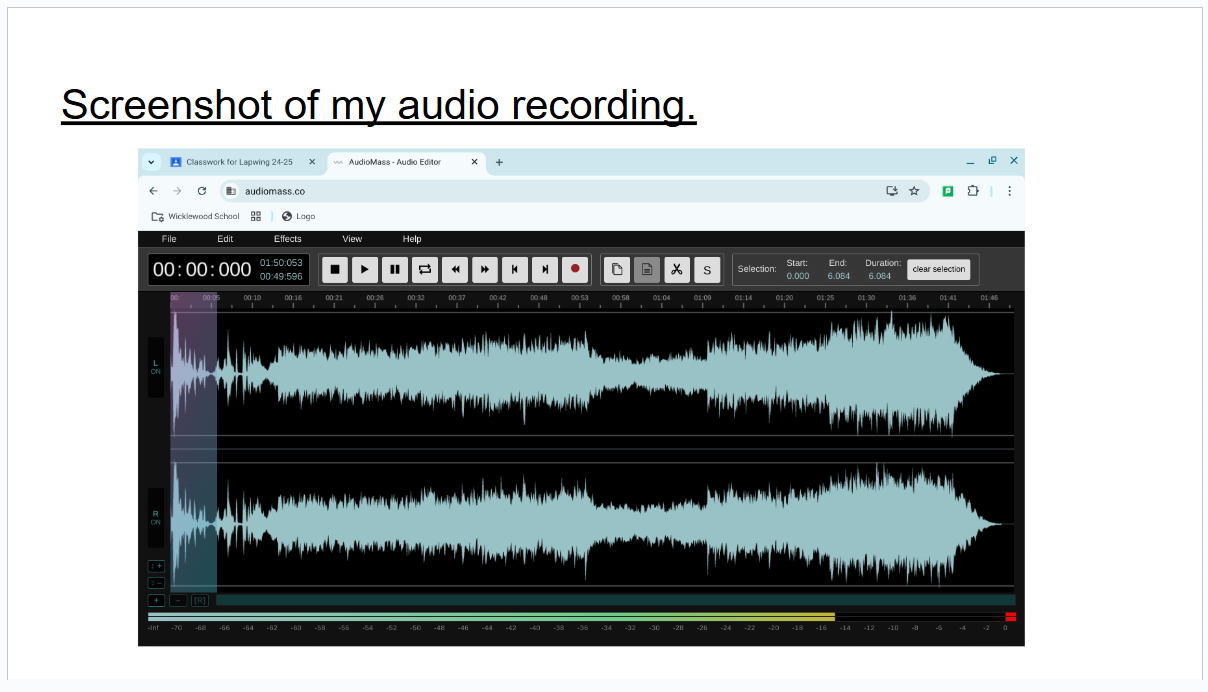Go forward with the browser forward arrow
1208x692 pixels.
click(177, 191)
